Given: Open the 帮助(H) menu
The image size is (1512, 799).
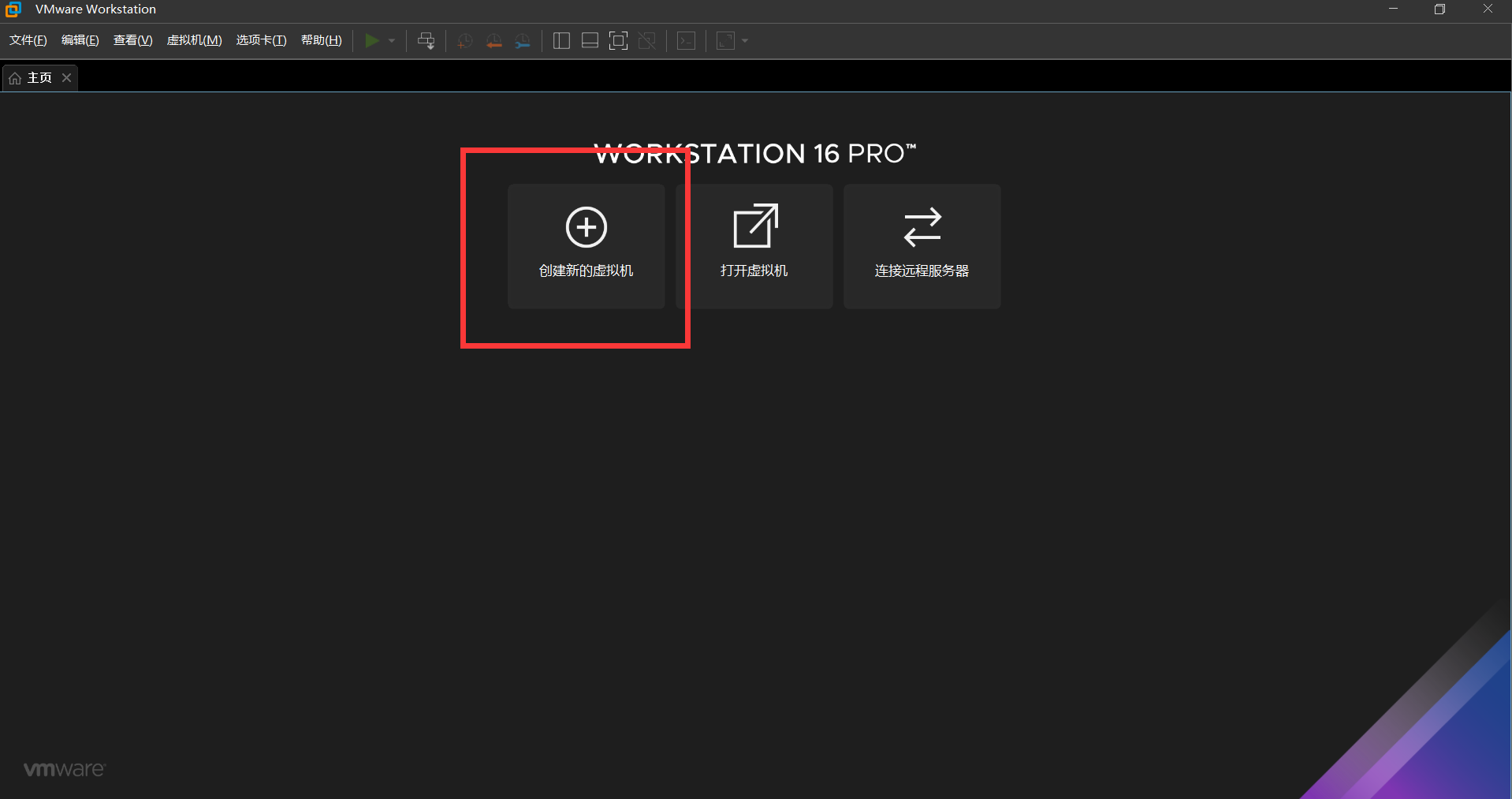Looking at the screenshot, I should 322,40.
